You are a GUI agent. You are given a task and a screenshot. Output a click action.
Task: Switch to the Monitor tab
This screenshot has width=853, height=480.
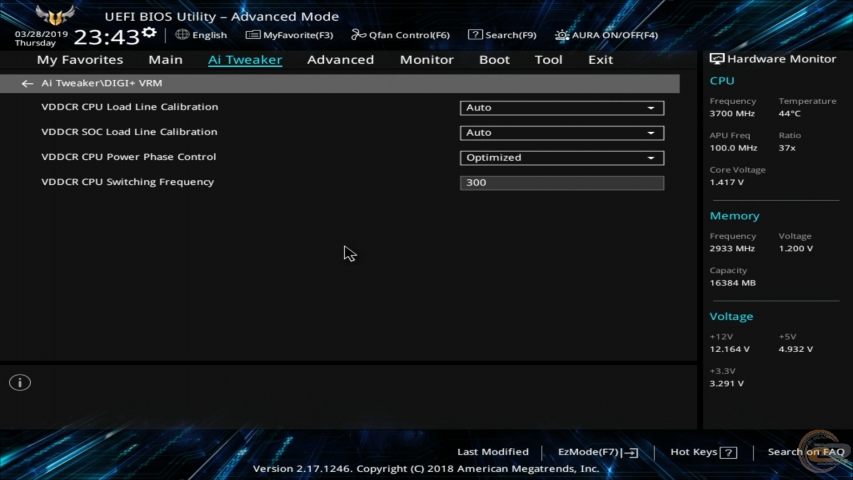[x=426, y=60]
